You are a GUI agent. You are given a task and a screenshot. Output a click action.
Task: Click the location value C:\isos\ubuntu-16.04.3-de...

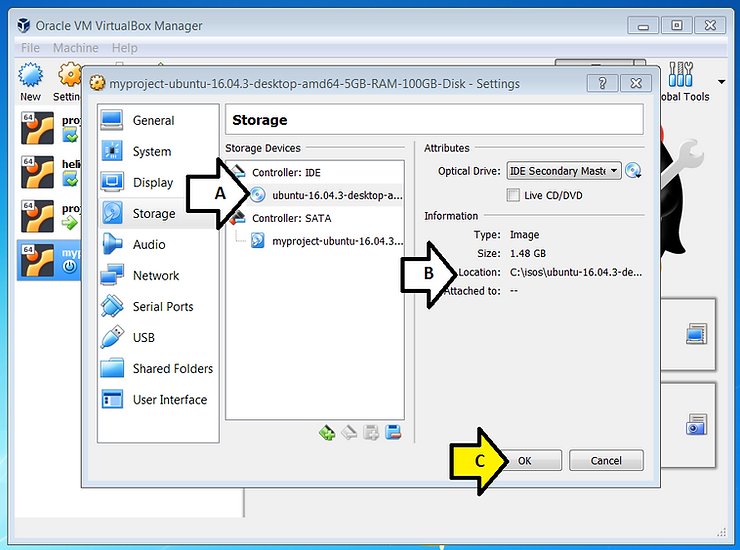[576, 272]
